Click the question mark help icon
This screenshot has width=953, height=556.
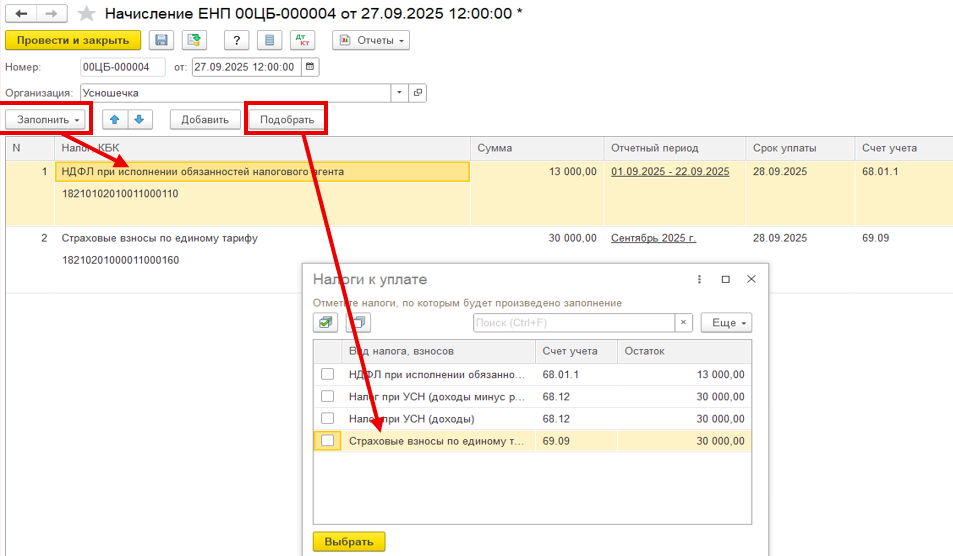click(x=236, y=40)
